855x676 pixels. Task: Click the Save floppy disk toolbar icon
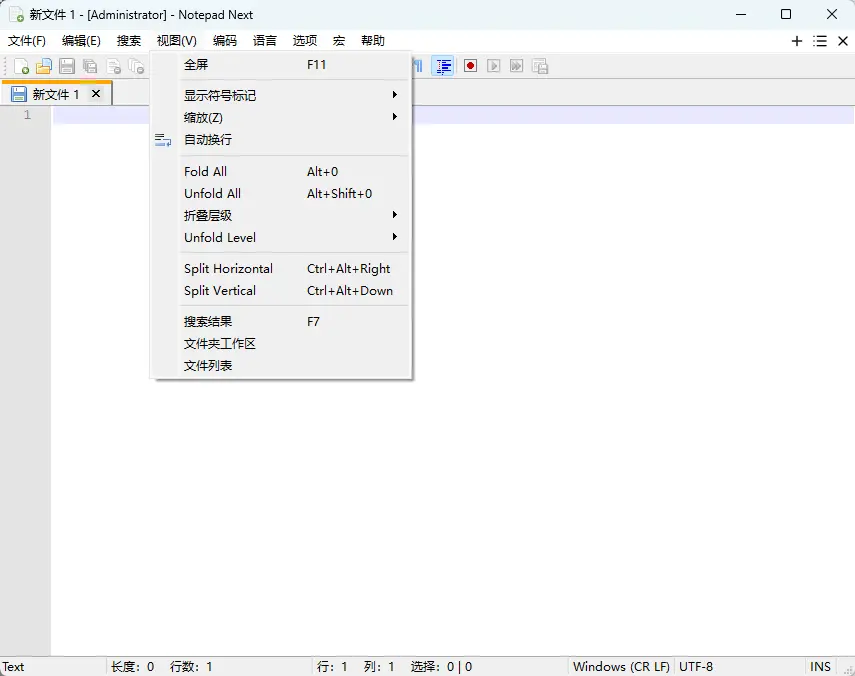[67, 67]
